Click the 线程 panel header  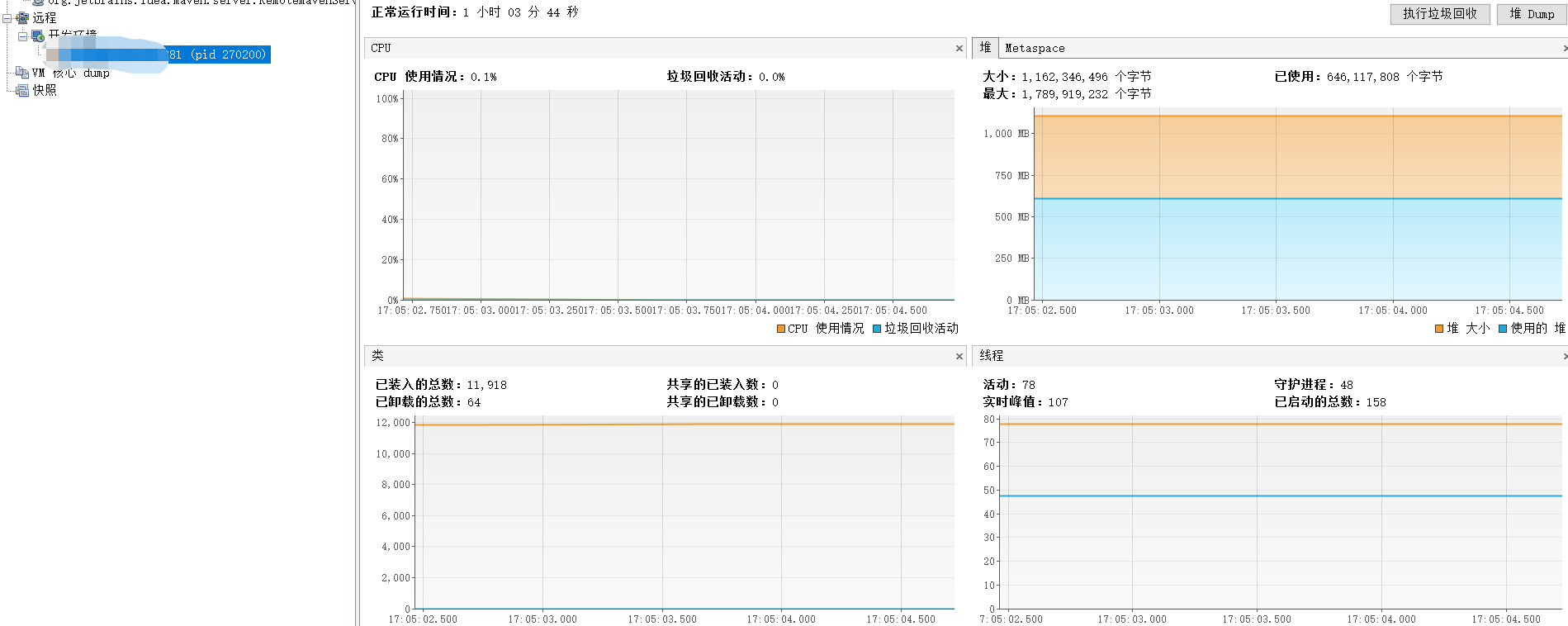coord(1270,356)
